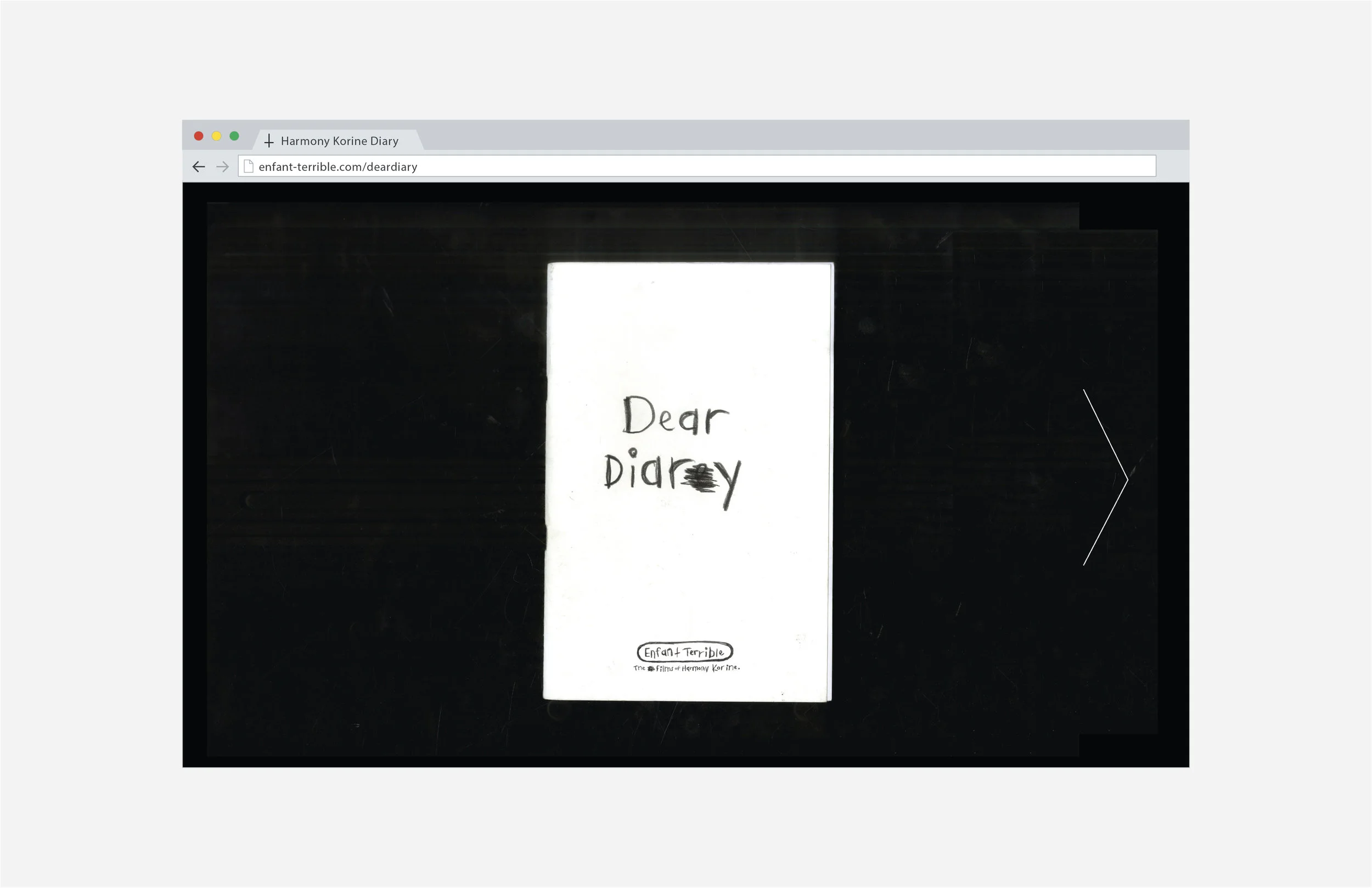Click the browser forward arrow
The width and height of the screenshot is (1372, 888).
pyautogui.click(x=222, y=167)
